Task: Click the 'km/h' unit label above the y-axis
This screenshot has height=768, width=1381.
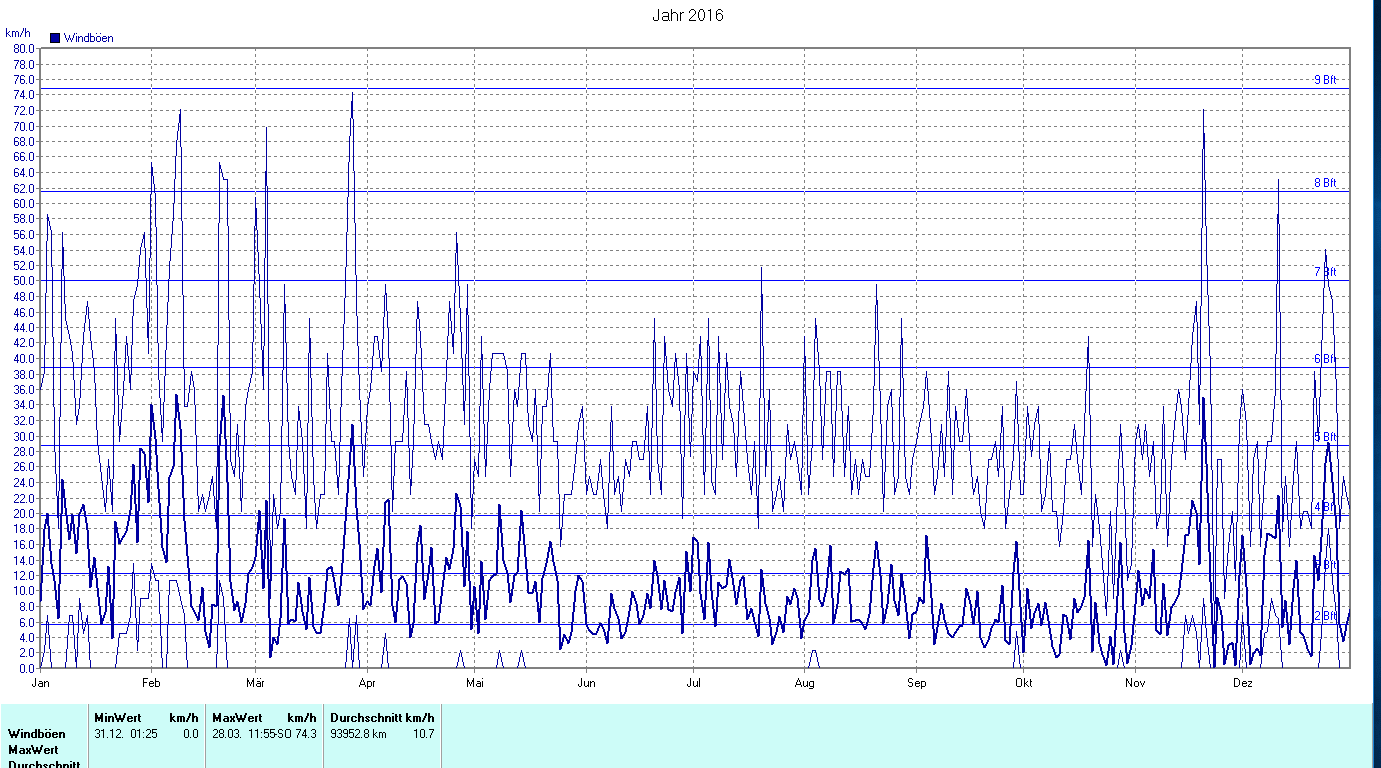Action: tap(17, 33)
